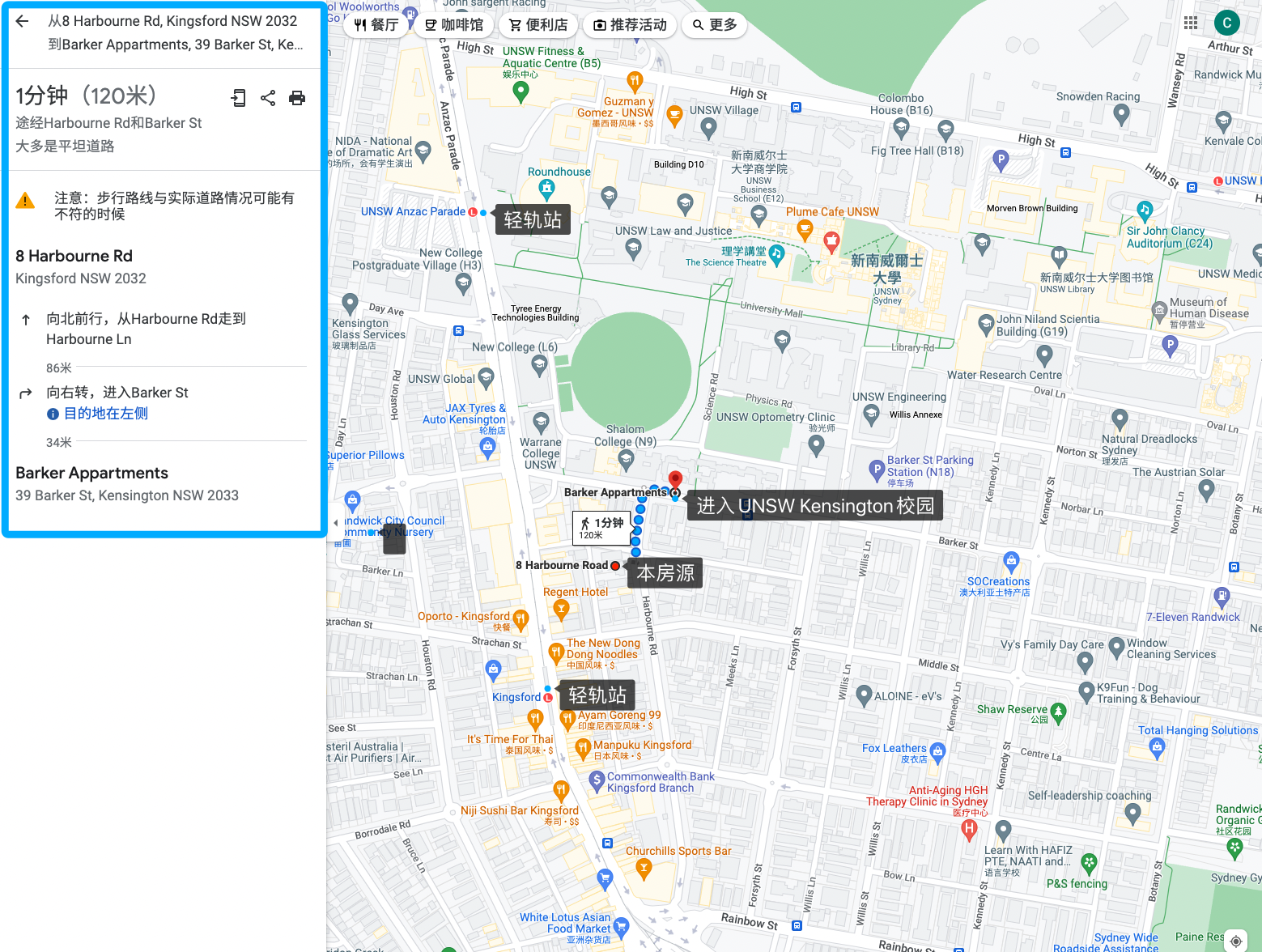The height and width of the screenshot is (952, 1262).
Task: Open the Regent Hotel map marker
Action: coord(560,609)
